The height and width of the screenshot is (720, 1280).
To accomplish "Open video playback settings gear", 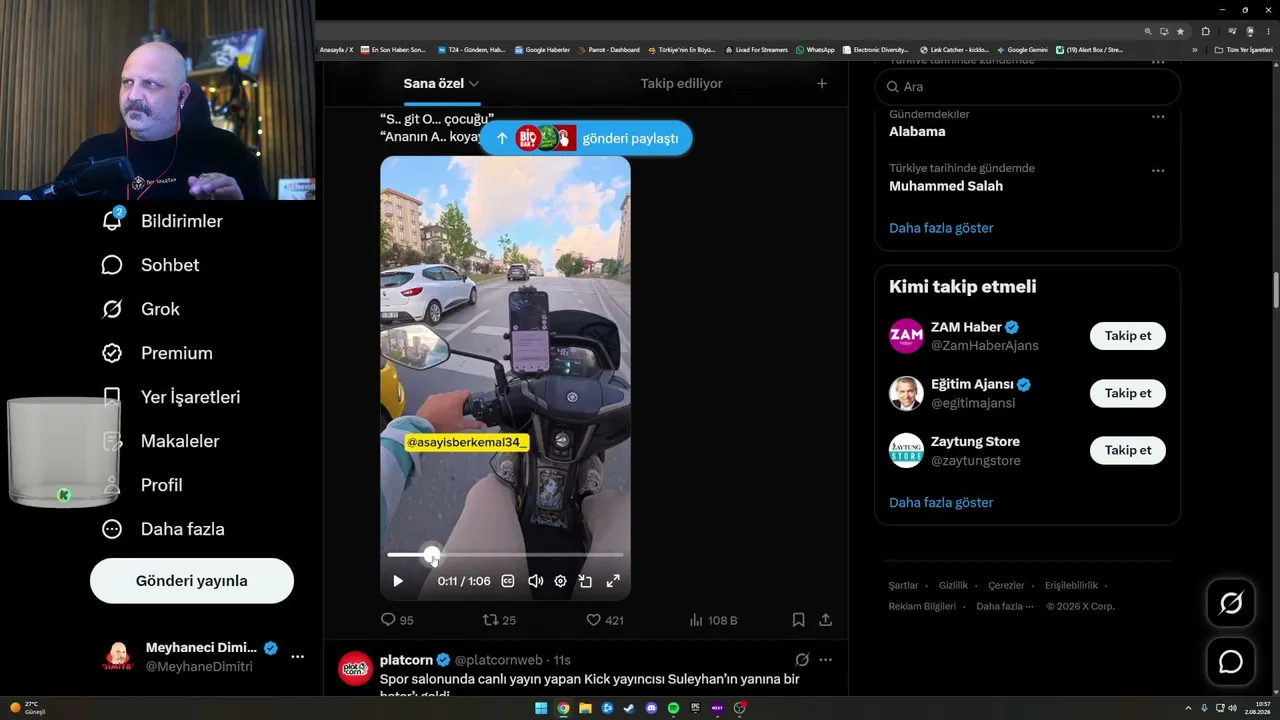I will [560, 581].
